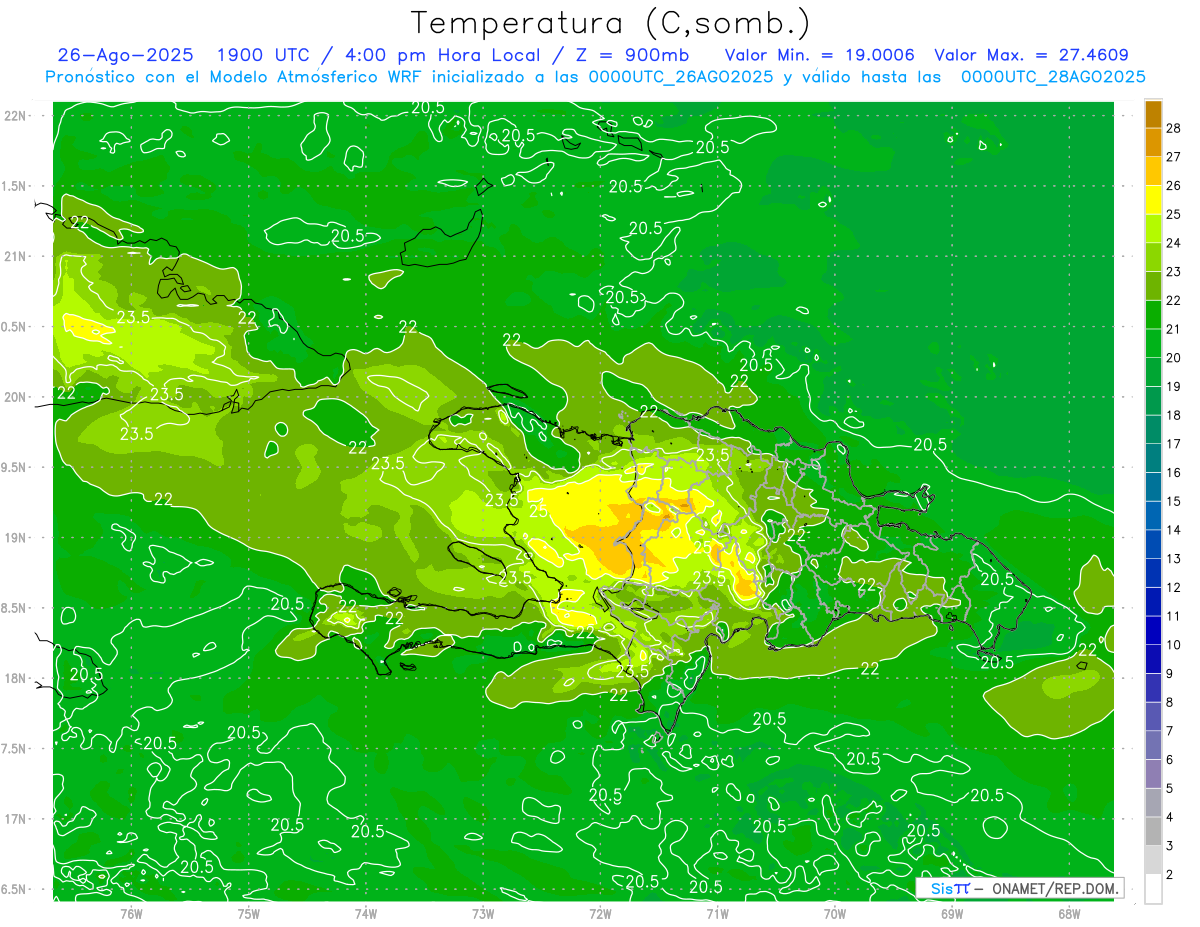Click the "70W" longitude axis label

(x=834, y=912)
